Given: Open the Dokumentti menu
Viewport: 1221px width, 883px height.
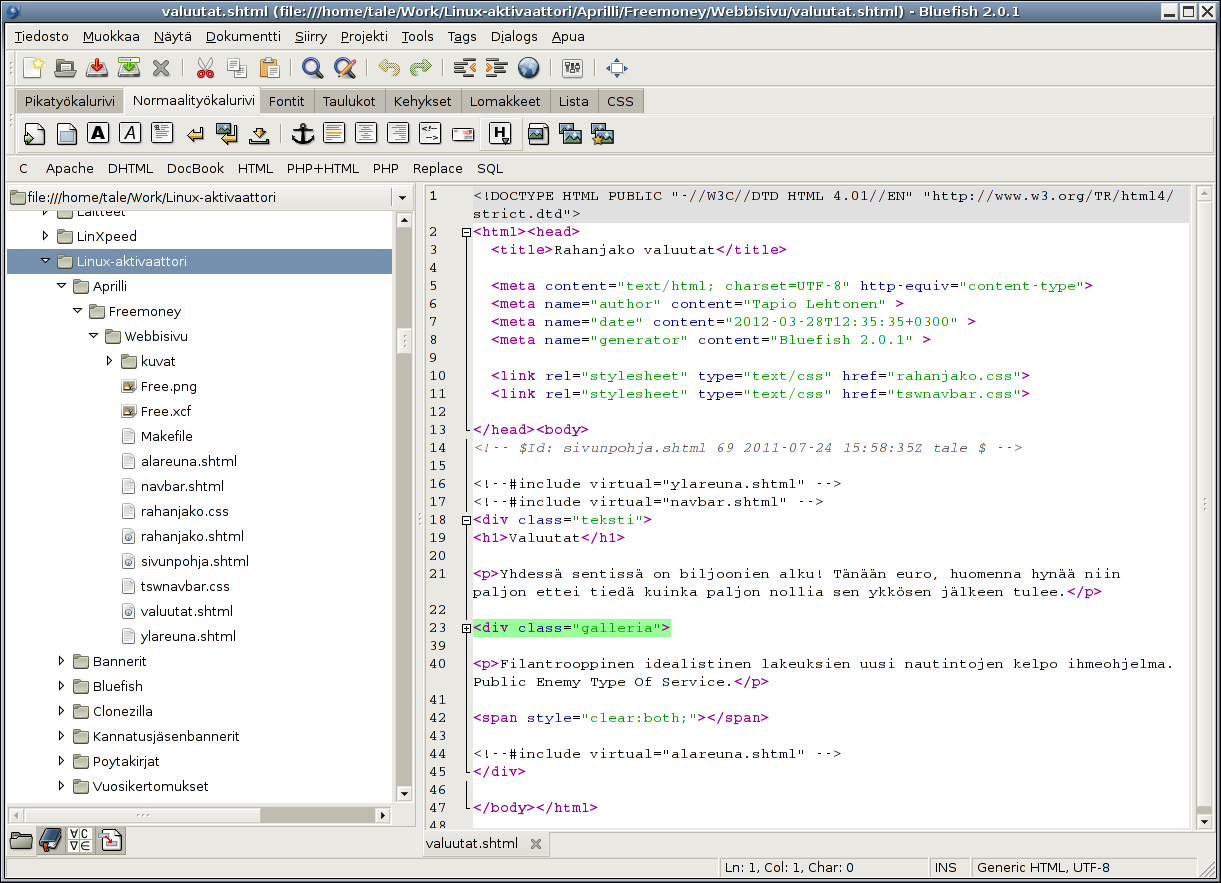Looking at the screenshot, I should point(243,36).
